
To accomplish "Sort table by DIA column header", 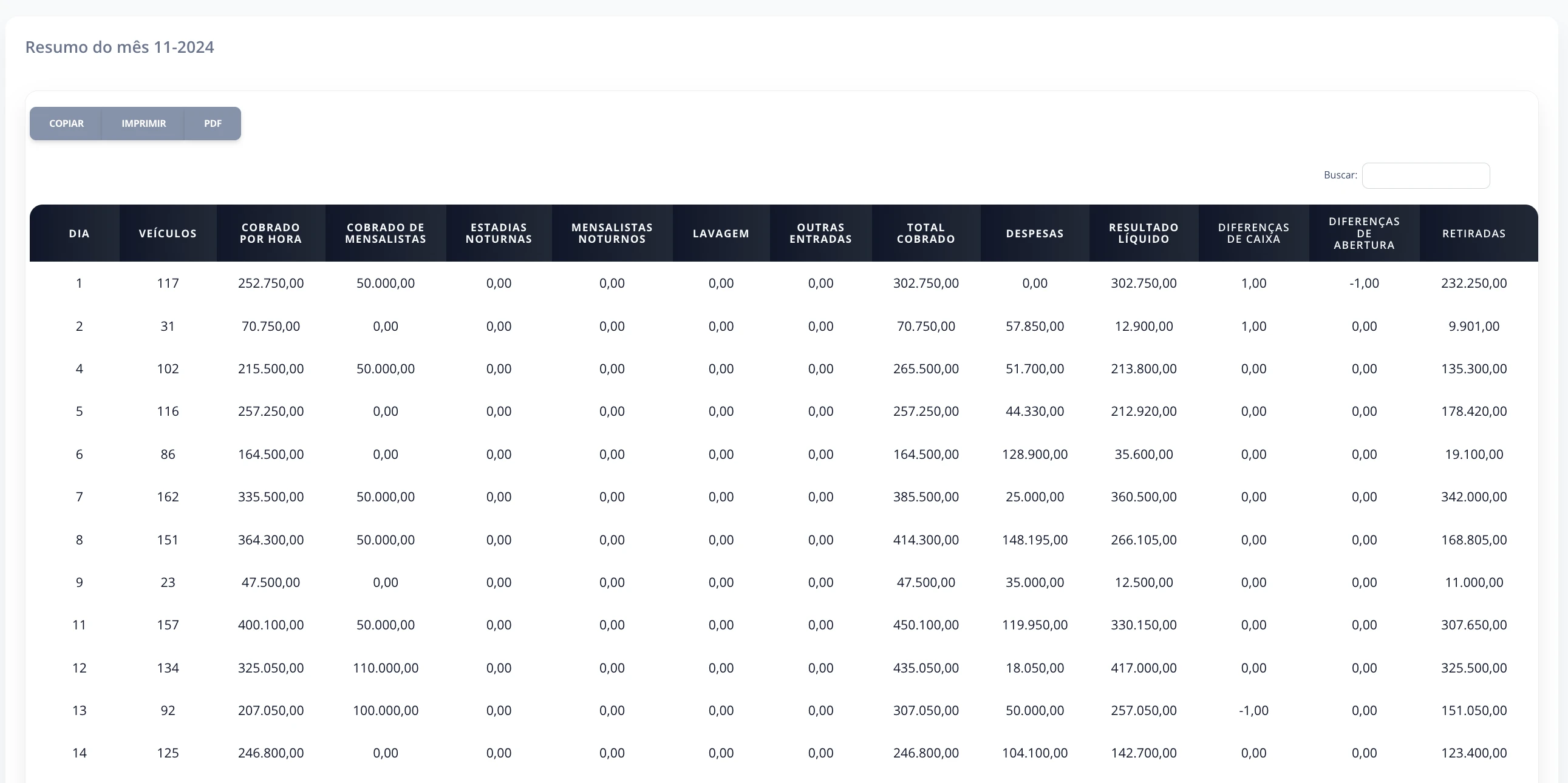I will [x=79, y=233].
